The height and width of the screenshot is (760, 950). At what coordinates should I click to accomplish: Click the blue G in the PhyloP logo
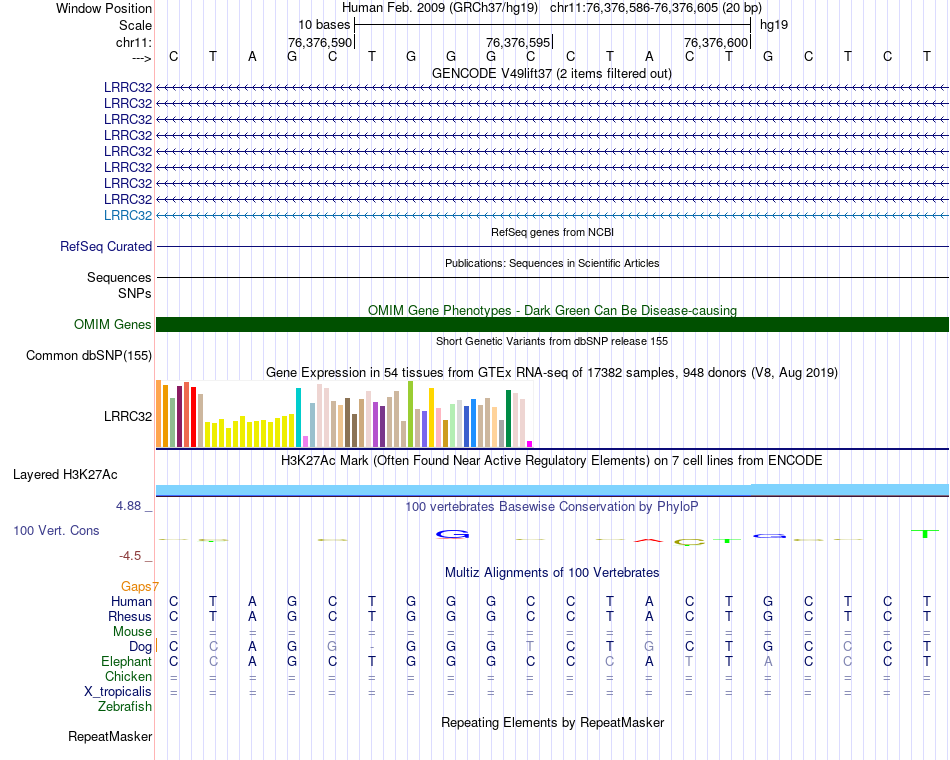tap(452, 534)
